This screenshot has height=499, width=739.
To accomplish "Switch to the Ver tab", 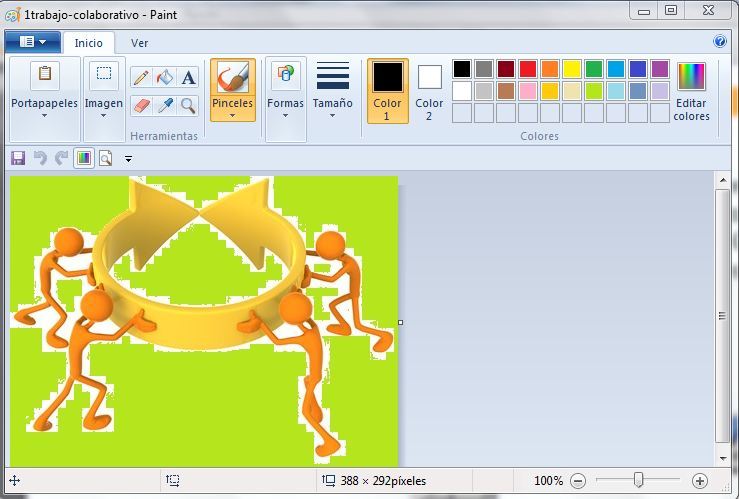I will coord(140,43).
